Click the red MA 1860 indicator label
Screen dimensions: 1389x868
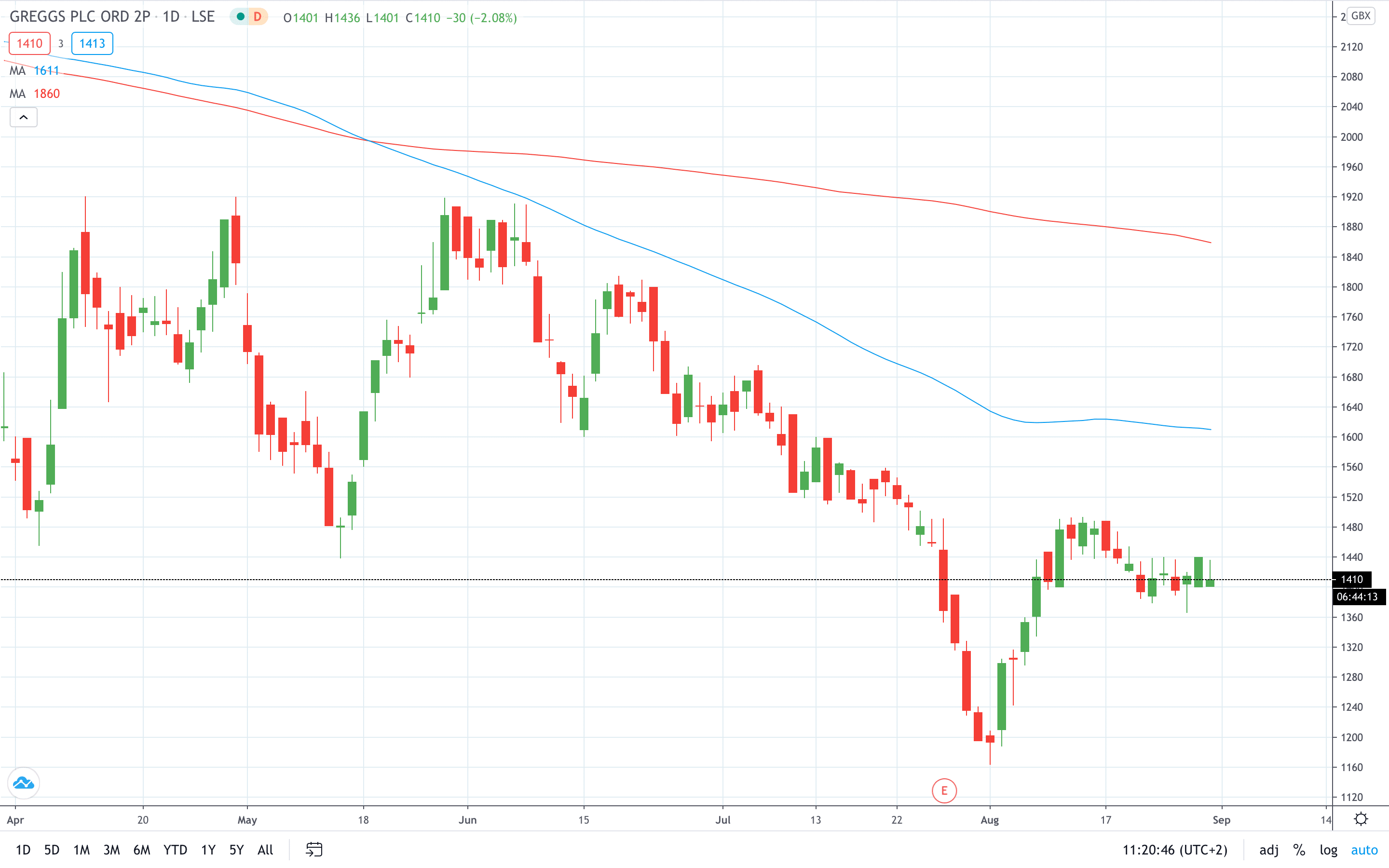pos(34,94)
